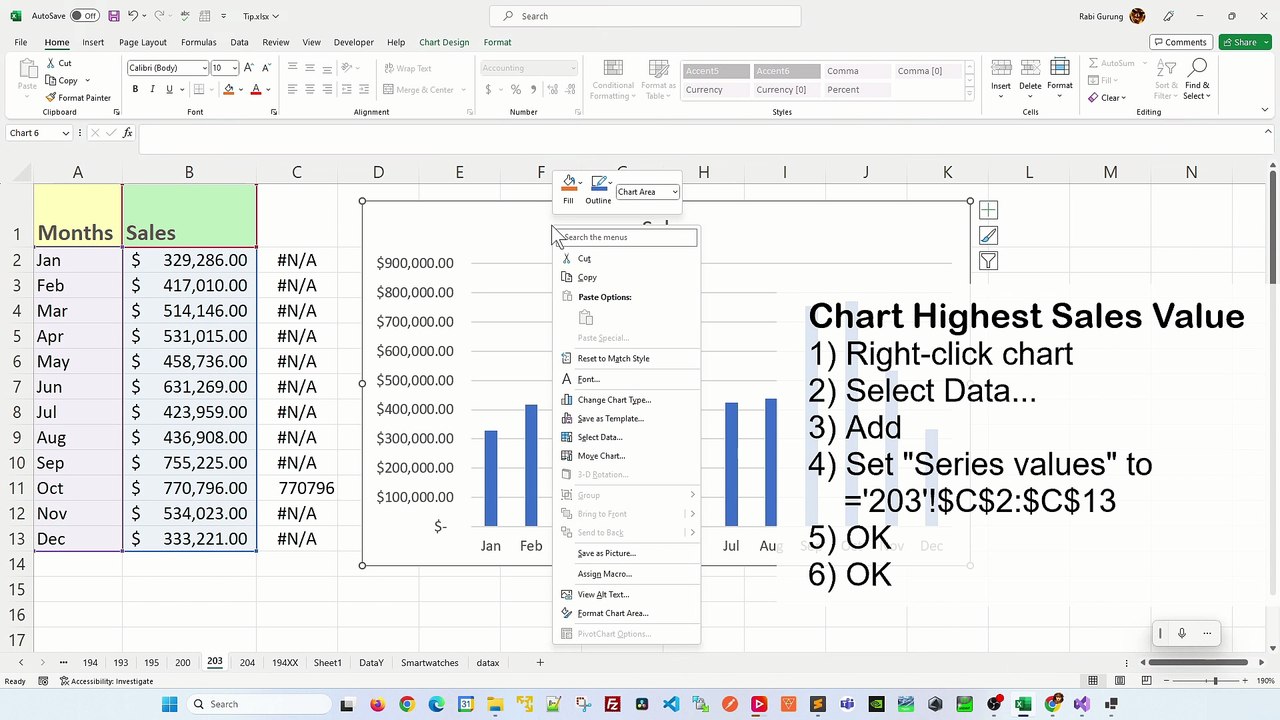Switch to the Smartwatches sheet tab
The image size is (1280, 720).
[x=429, y=663]
